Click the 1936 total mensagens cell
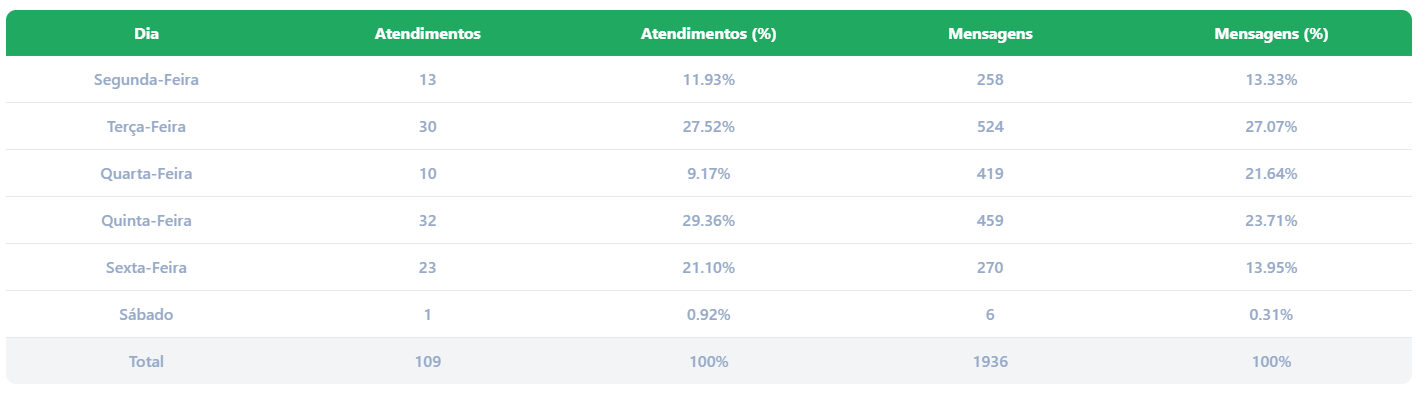1422x395 pixels. (x=990, y=362)
